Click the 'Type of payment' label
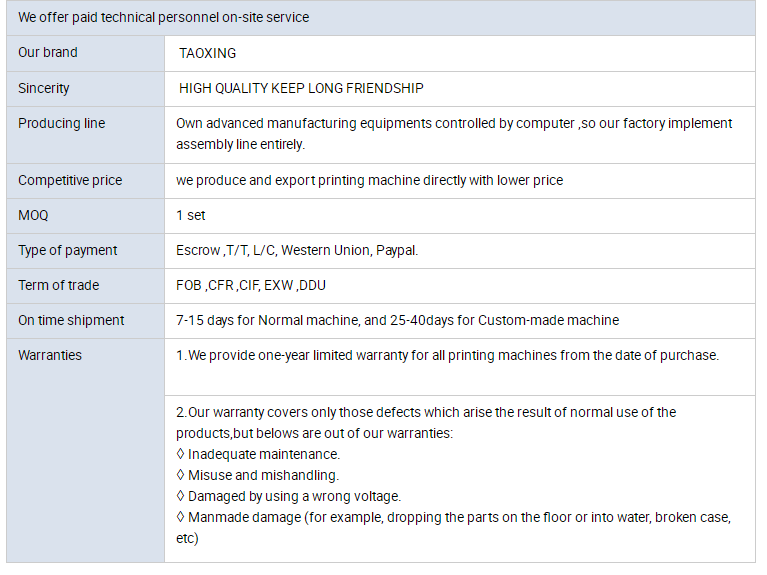Image resolution: width=767 pixels, height=575 pixels. [67, 250]
